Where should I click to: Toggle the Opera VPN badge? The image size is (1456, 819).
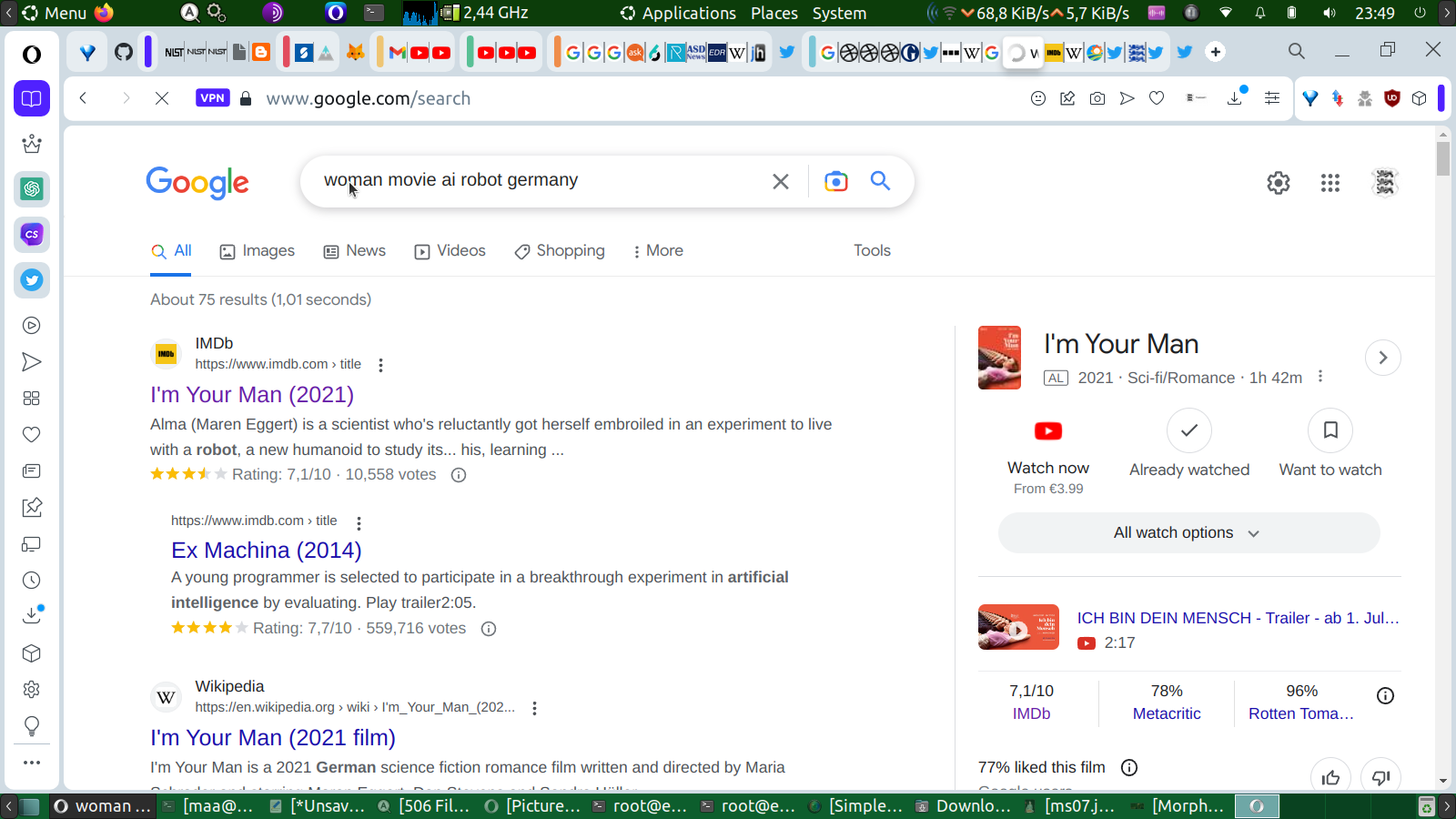click(x=212, y=98)
